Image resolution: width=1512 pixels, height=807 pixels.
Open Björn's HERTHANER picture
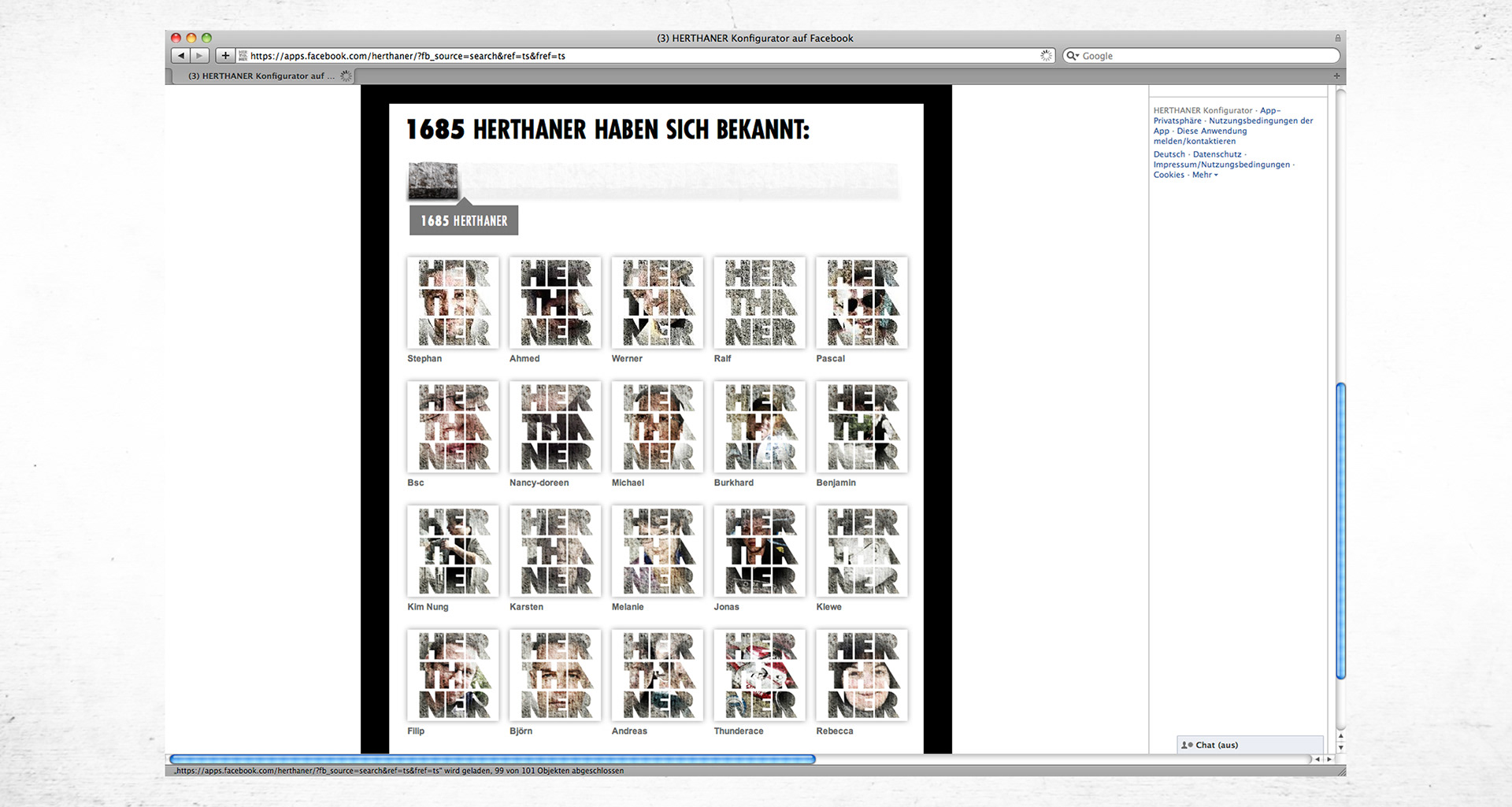pos(555,676)
